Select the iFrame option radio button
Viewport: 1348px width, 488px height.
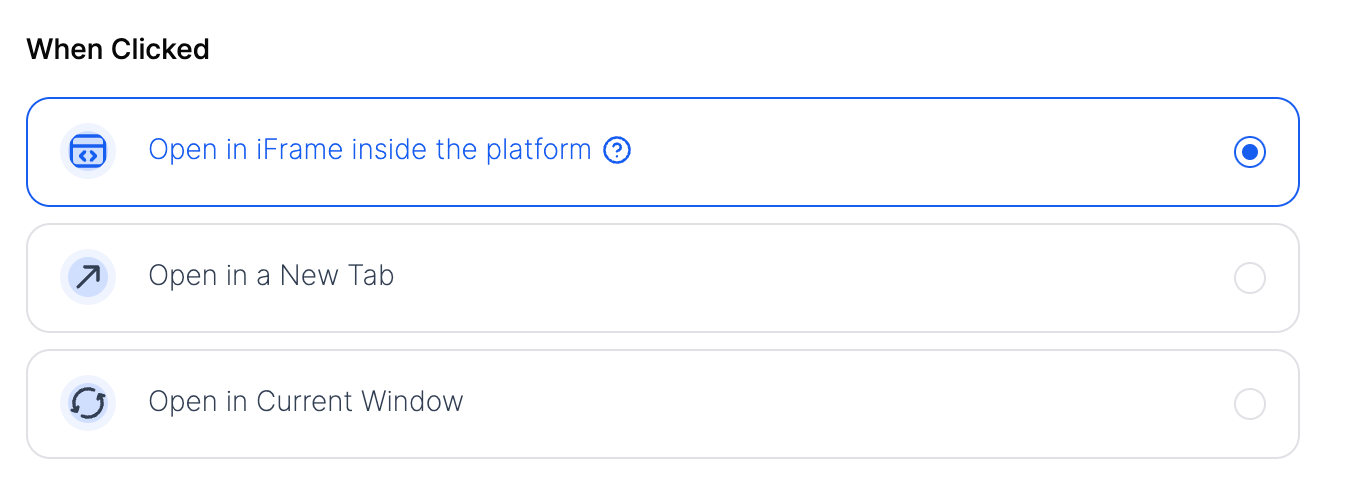[1249, 152]
